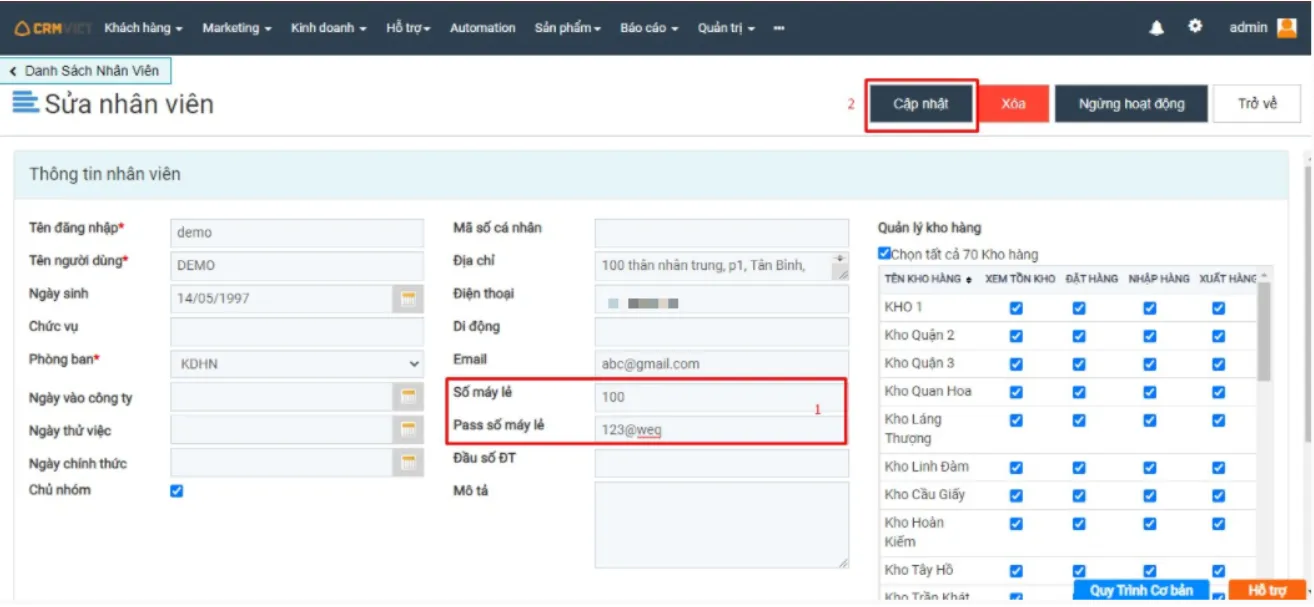Open the Quy Trình Cơ bản button

point(1141,590)
